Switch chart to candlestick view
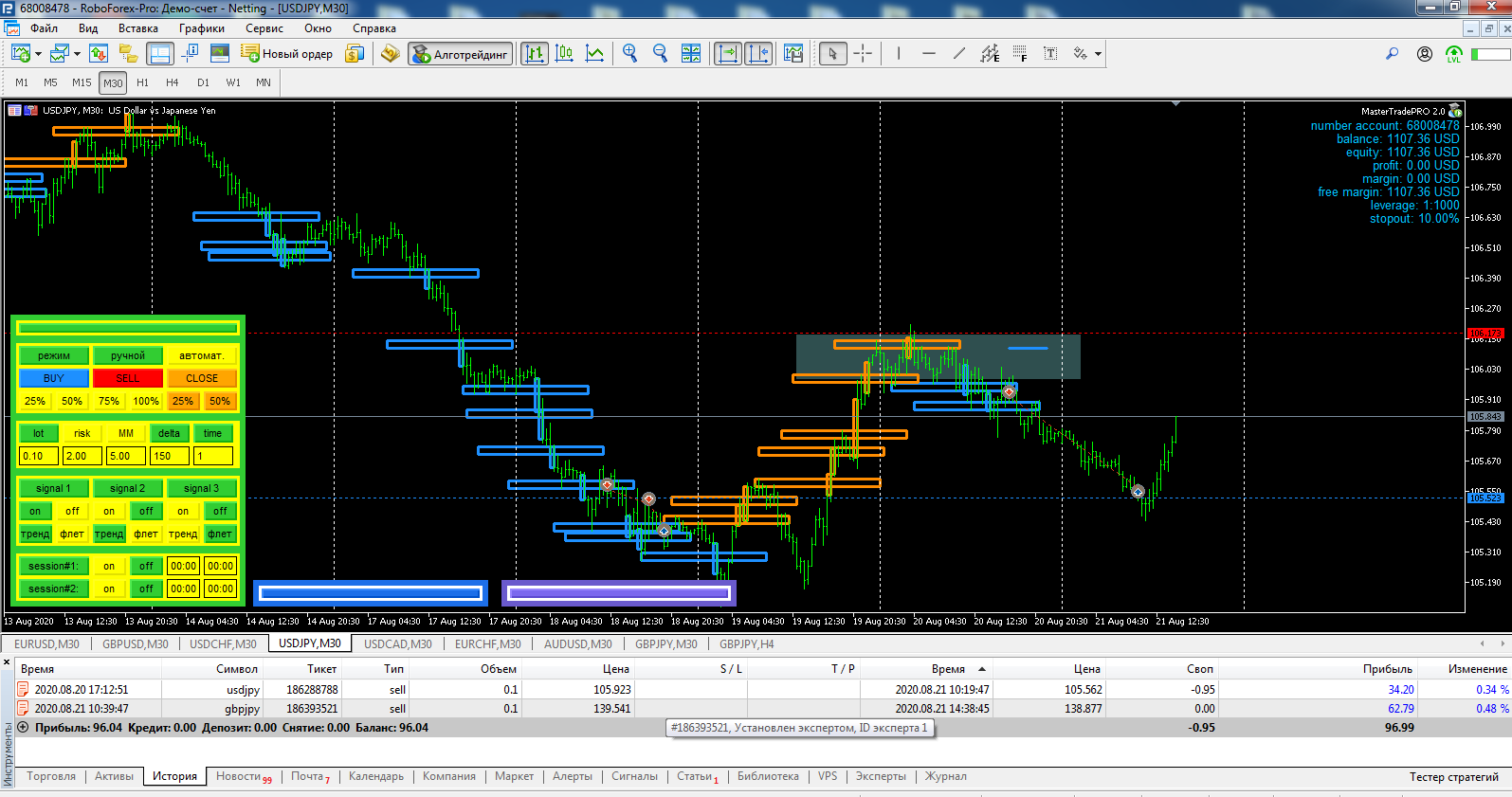Image resolution: width=1512 pixels, height=797 pixels. click(x=564, y=54)
